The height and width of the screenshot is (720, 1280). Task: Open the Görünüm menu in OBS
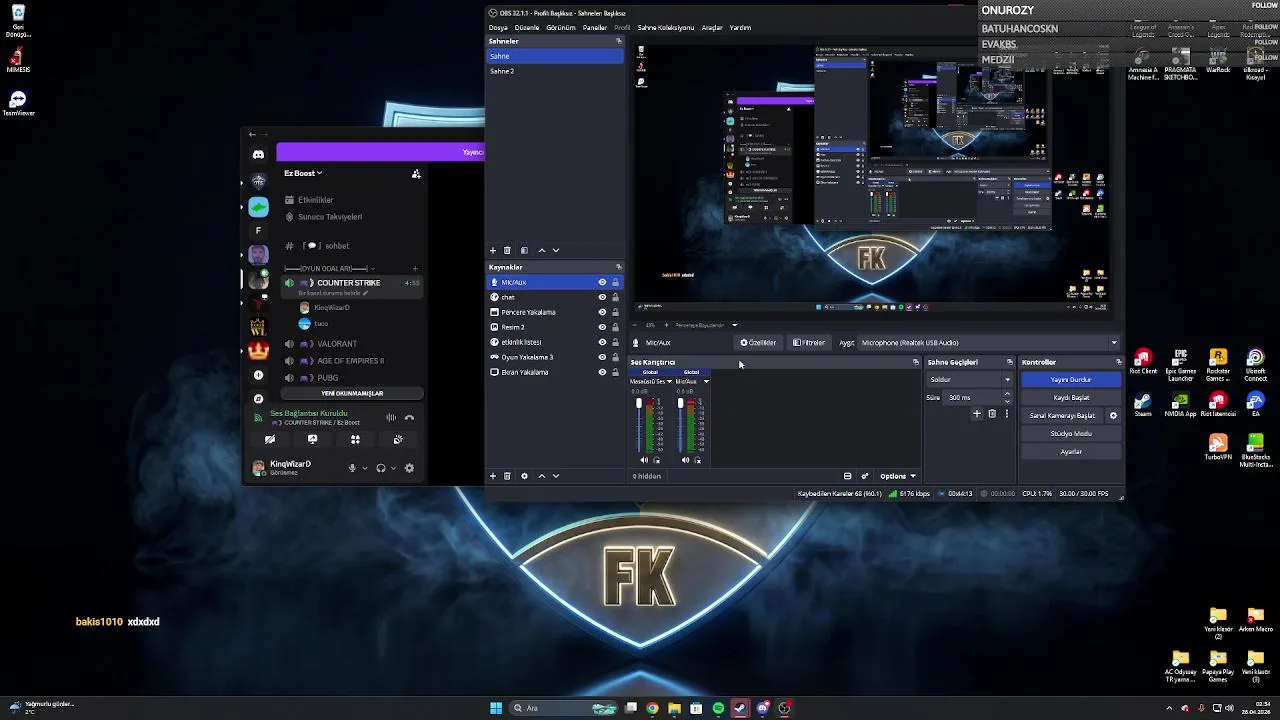tap(560, 27)
